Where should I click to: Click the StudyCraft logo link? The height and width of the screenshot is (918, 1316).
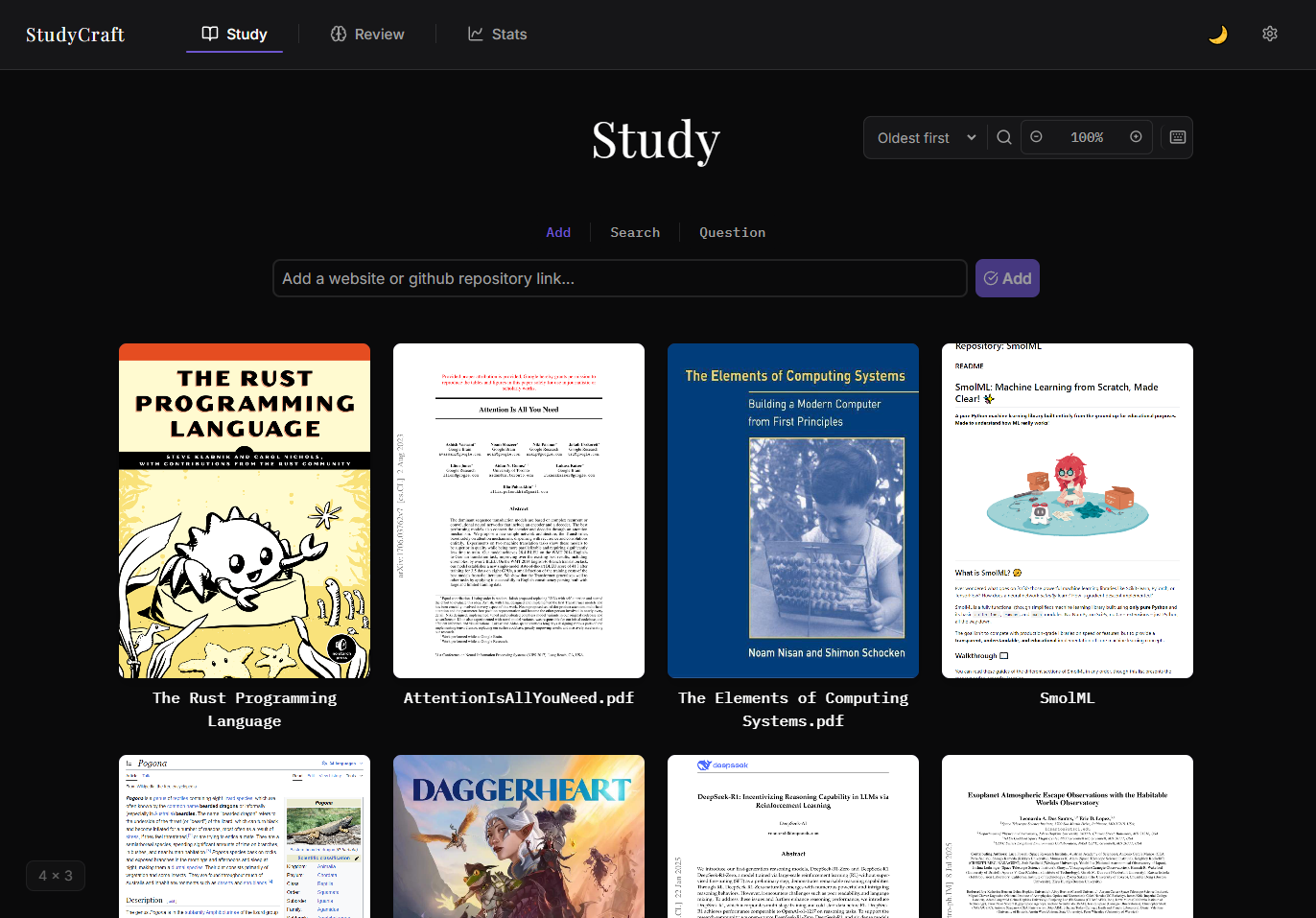pyautogui.click(x=75, y=35)
